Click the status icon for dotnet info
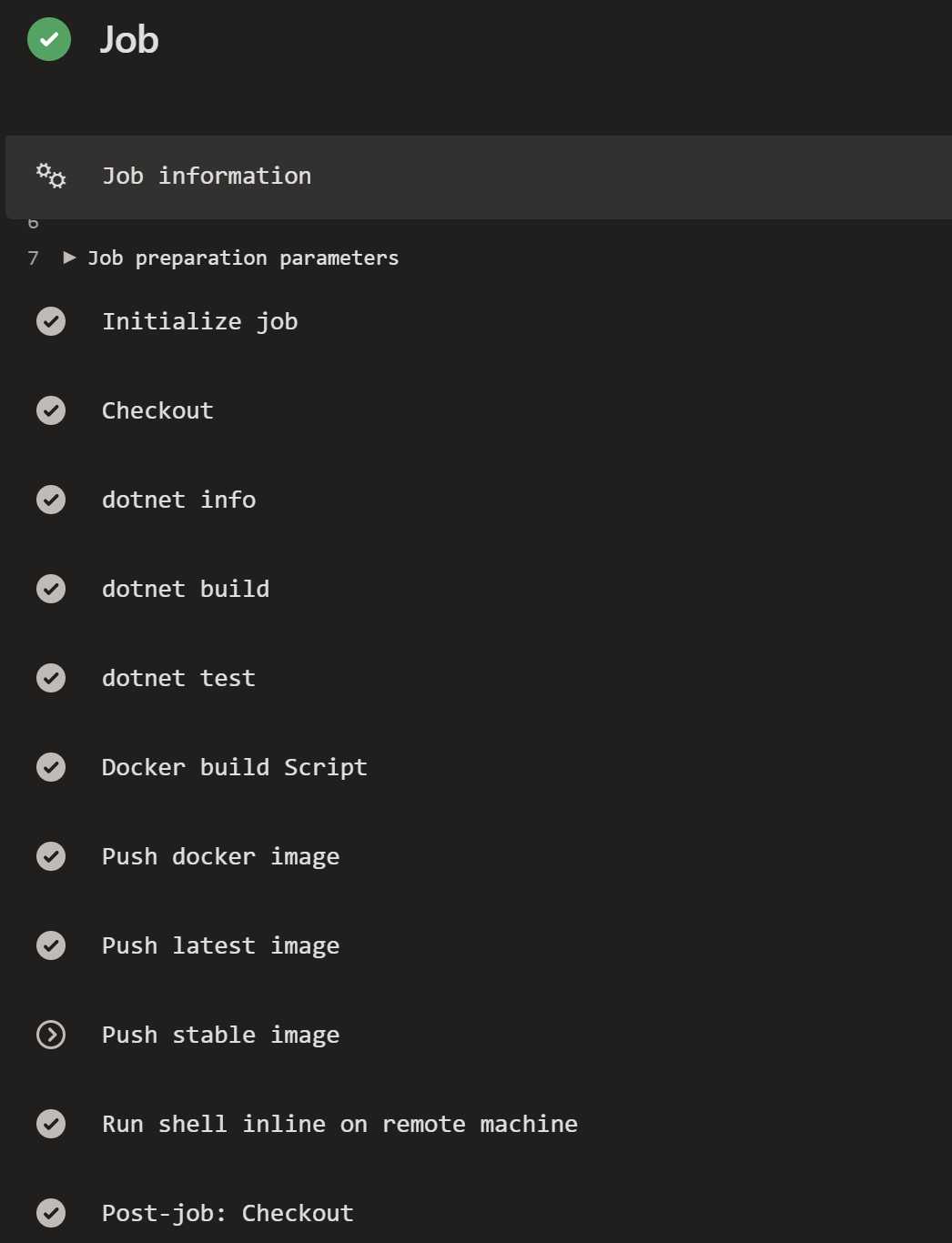Screen dimensions: 952x1243 tap(51, 500)
